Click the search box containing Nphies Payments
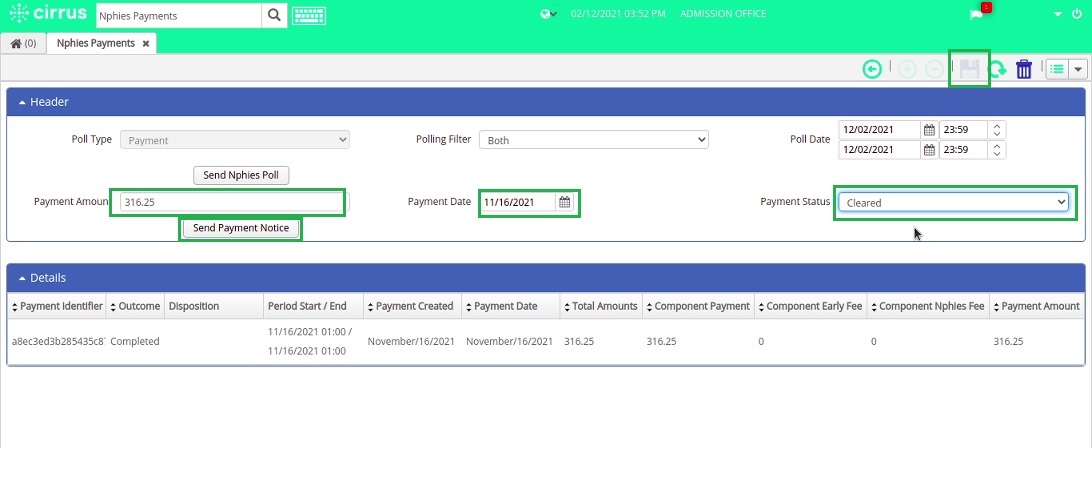 178,15
